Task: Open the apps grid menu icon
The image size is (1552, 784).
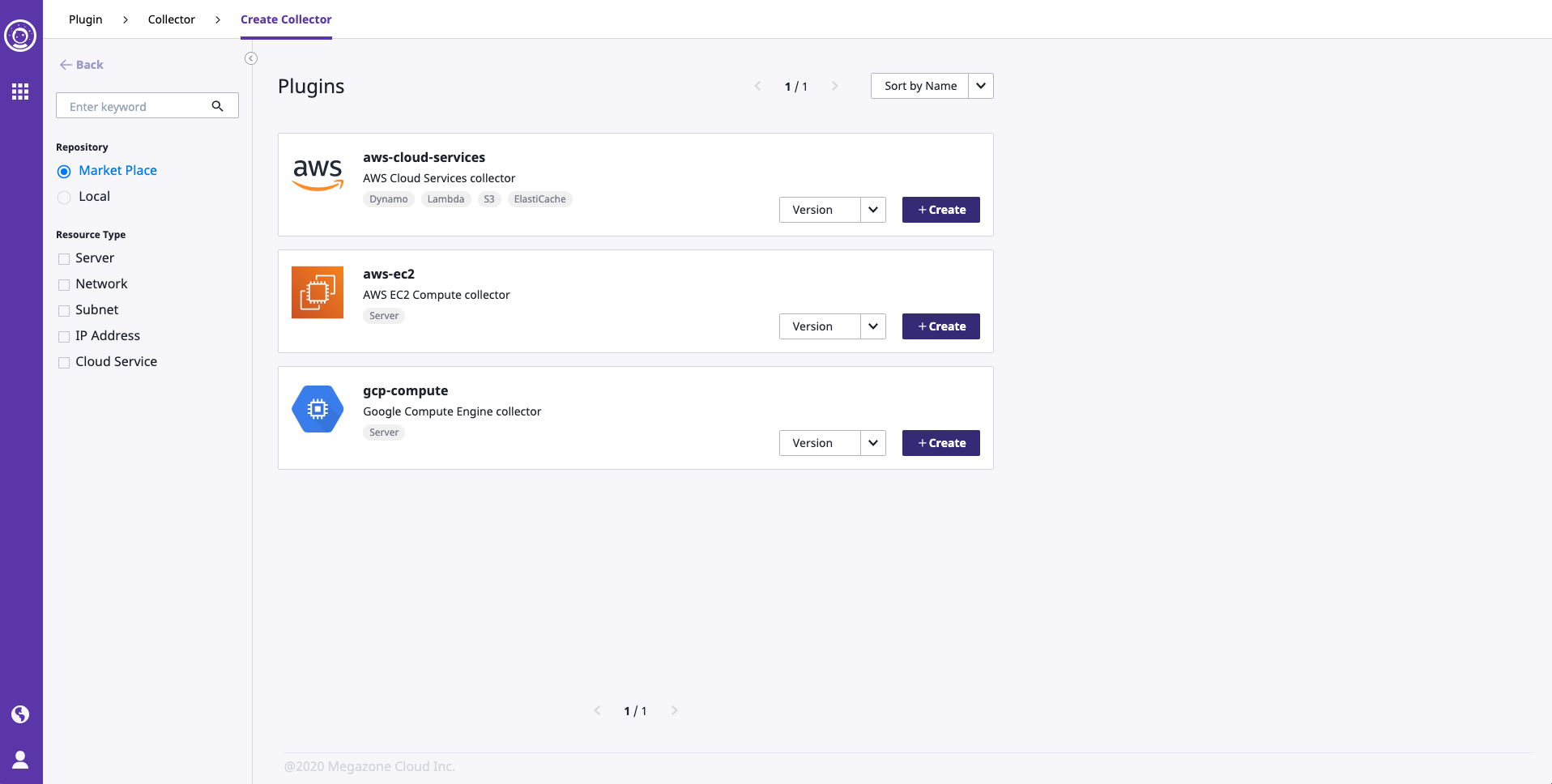Action: 20,92
